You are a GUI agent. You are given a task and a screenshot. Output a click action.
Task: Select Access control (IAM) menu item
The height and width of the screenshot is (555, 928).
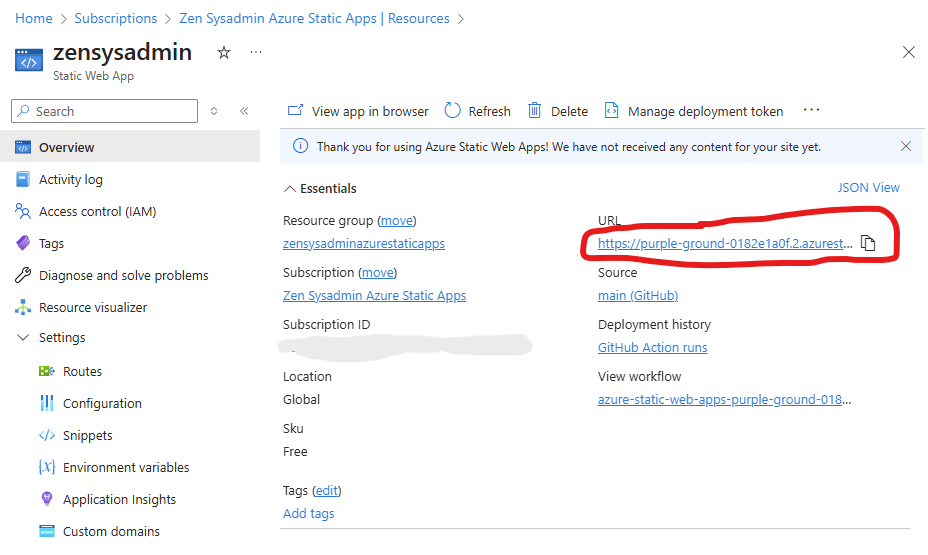97,212
